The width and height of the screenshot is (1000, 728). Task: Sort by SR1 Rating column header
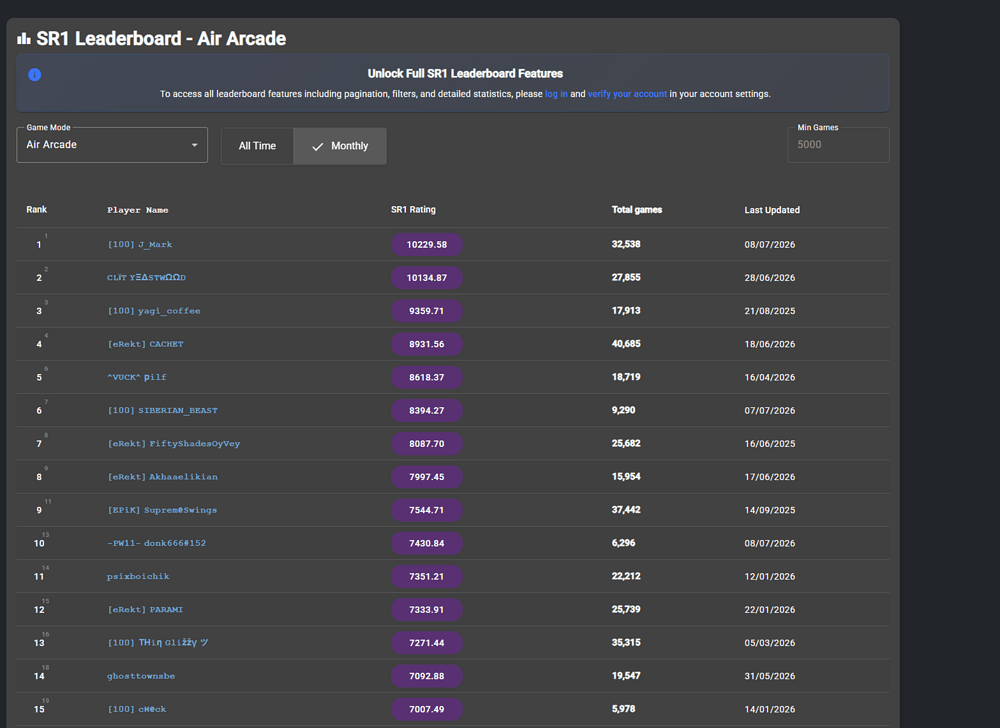pos(413,210)
